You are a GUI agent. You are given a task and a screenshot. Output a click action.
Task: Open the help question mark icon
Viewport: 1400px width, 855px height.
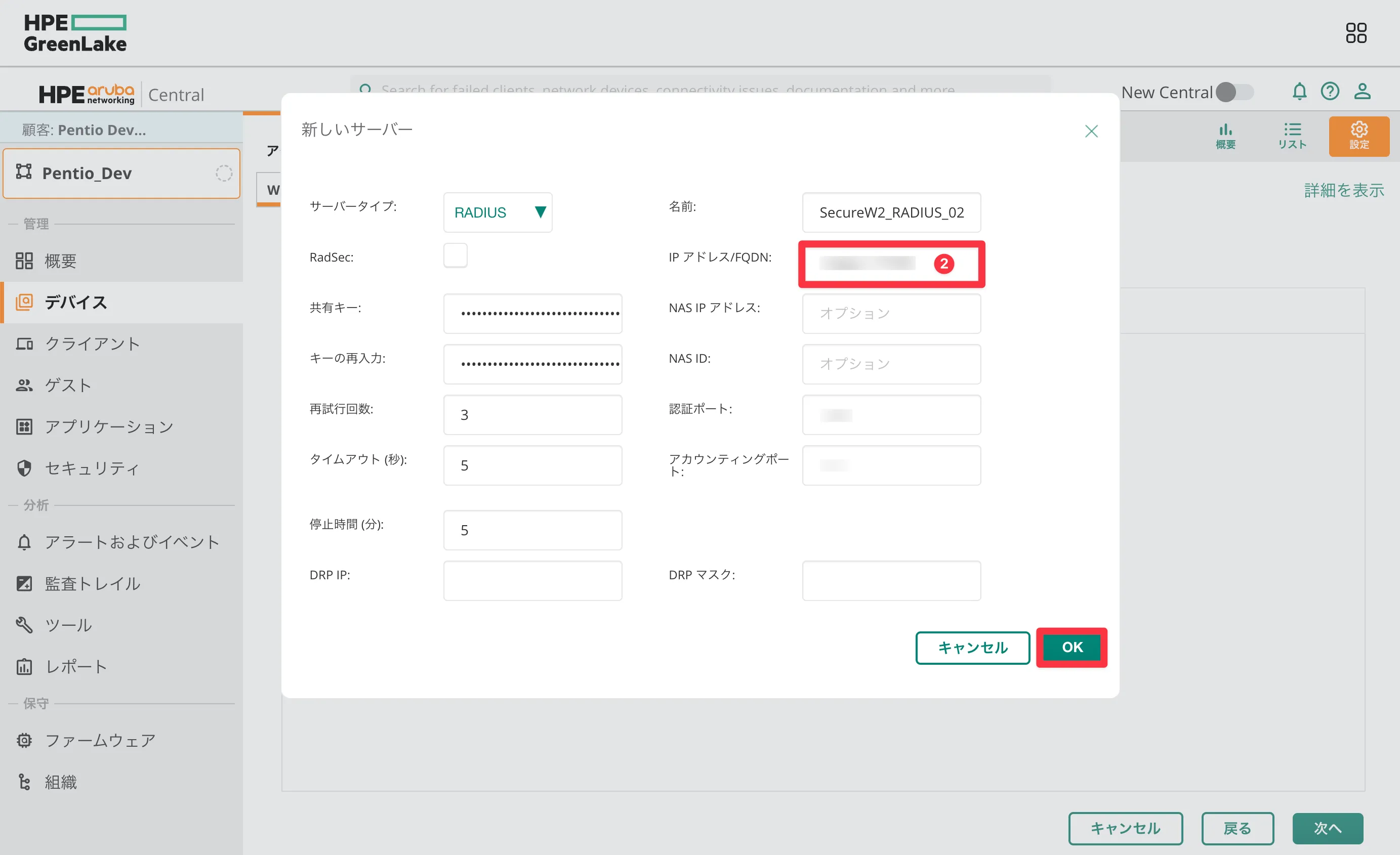pyautogui.click(x=1330, y=92)
